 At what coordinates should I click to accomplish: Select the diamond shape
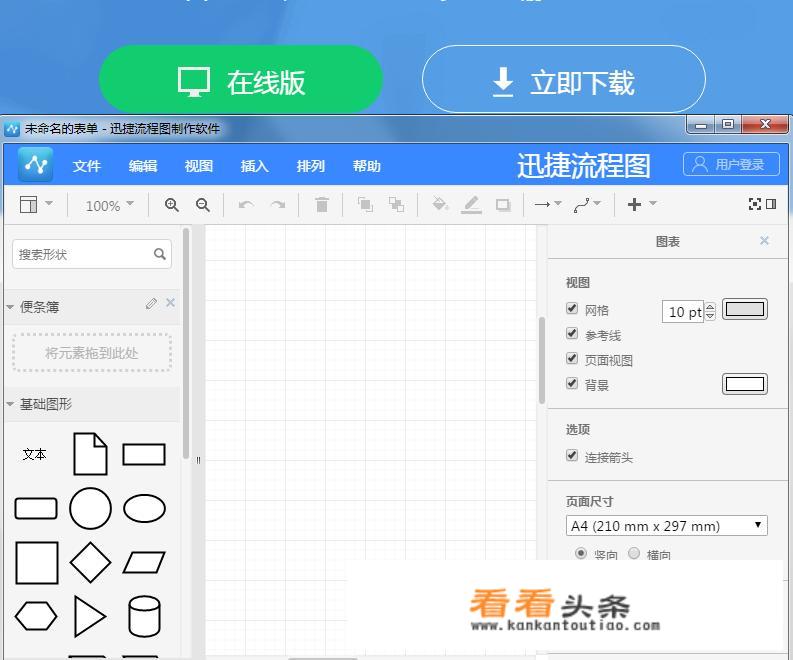90,562
